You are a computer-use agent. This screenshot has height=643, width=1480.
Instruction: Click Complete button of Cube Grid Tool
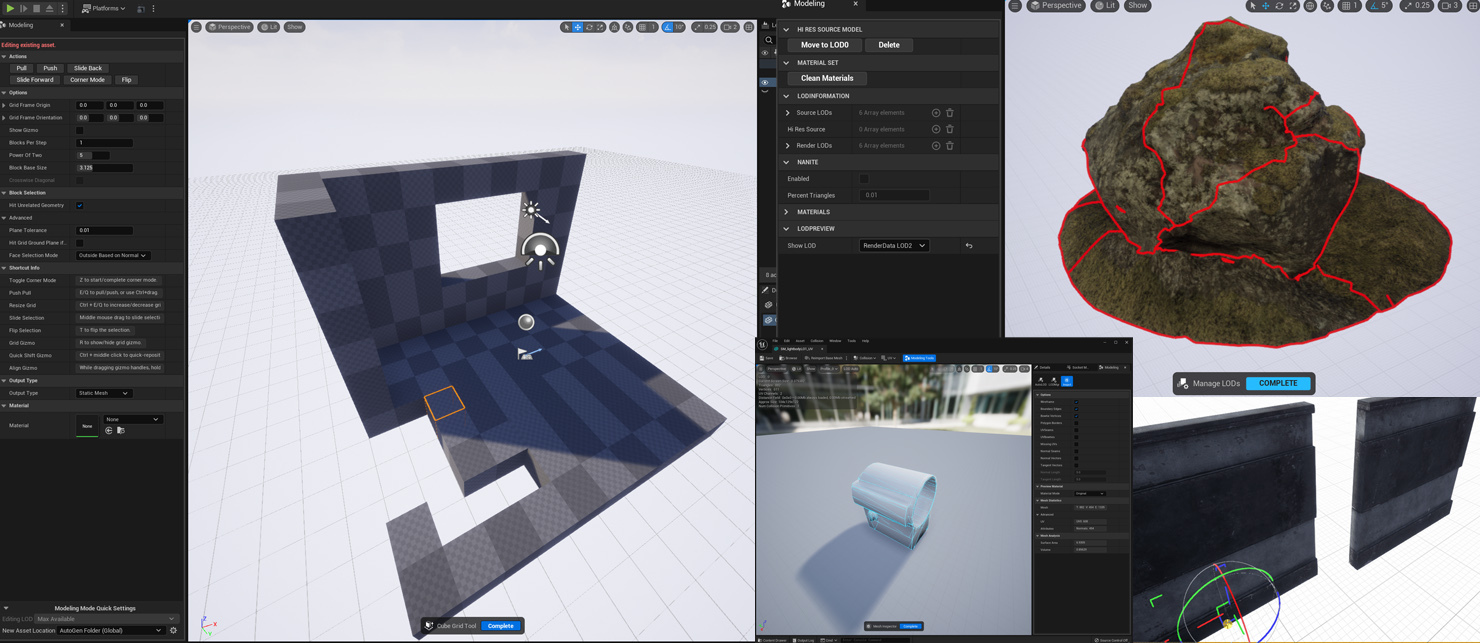[x=501, y=626]
